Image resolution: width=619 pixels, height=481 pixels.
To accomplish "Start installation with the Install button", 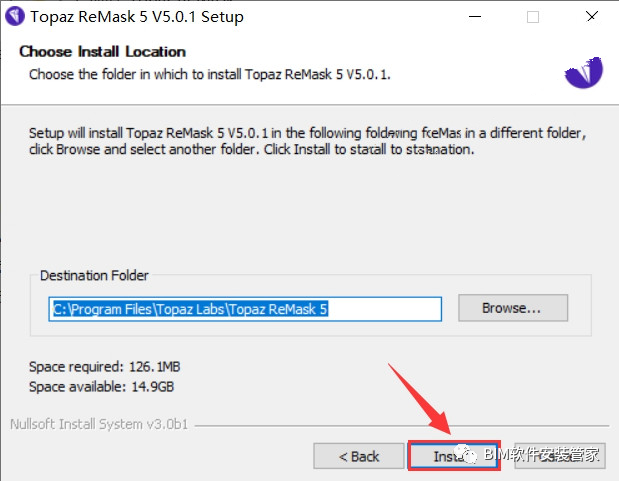I will point(454,456).
